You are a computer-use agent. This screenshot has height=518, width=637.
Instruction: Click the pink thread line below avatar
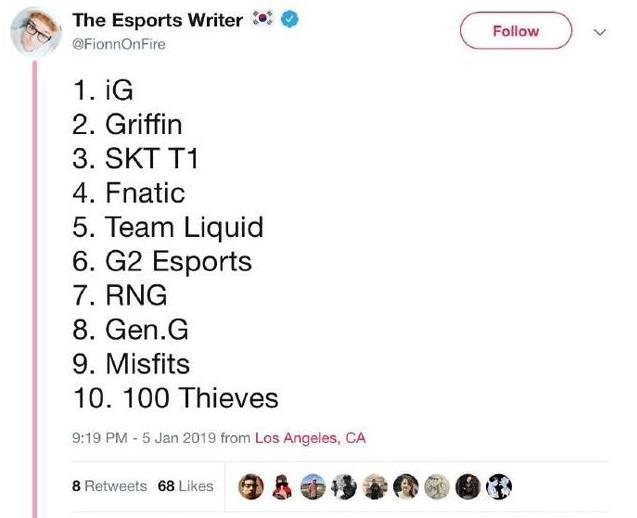pyautogui.click(x=35, y=289)
